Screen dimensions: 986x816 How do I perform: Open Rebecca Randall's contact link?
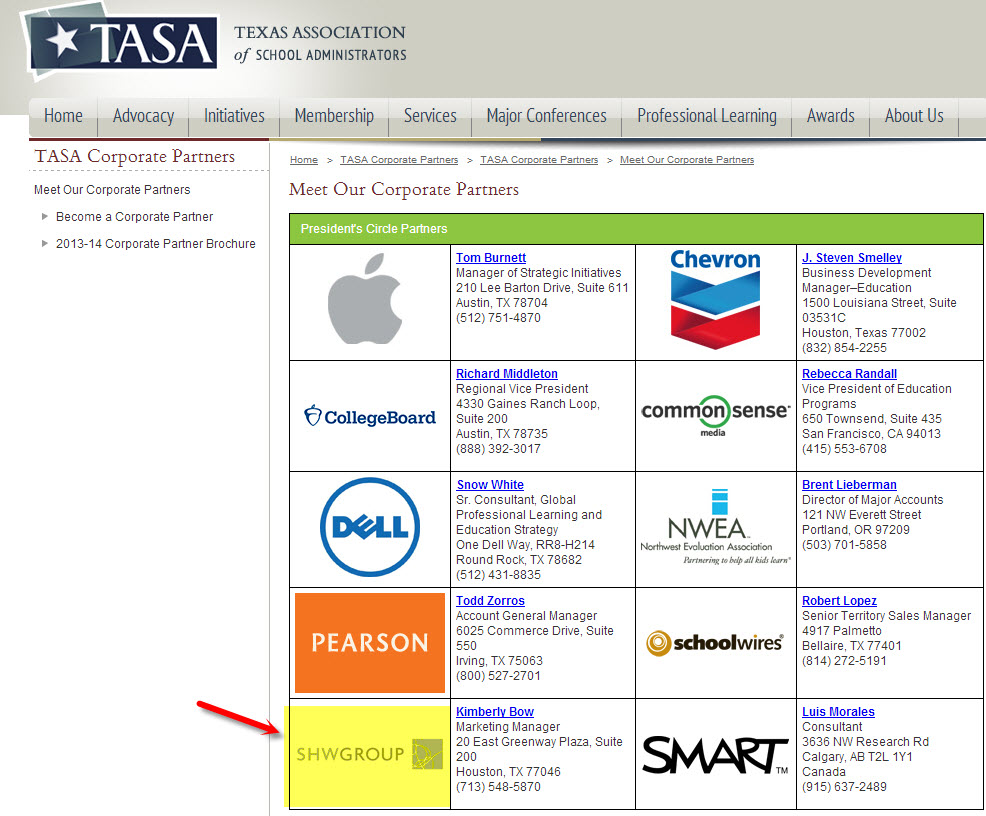point(850,374)
